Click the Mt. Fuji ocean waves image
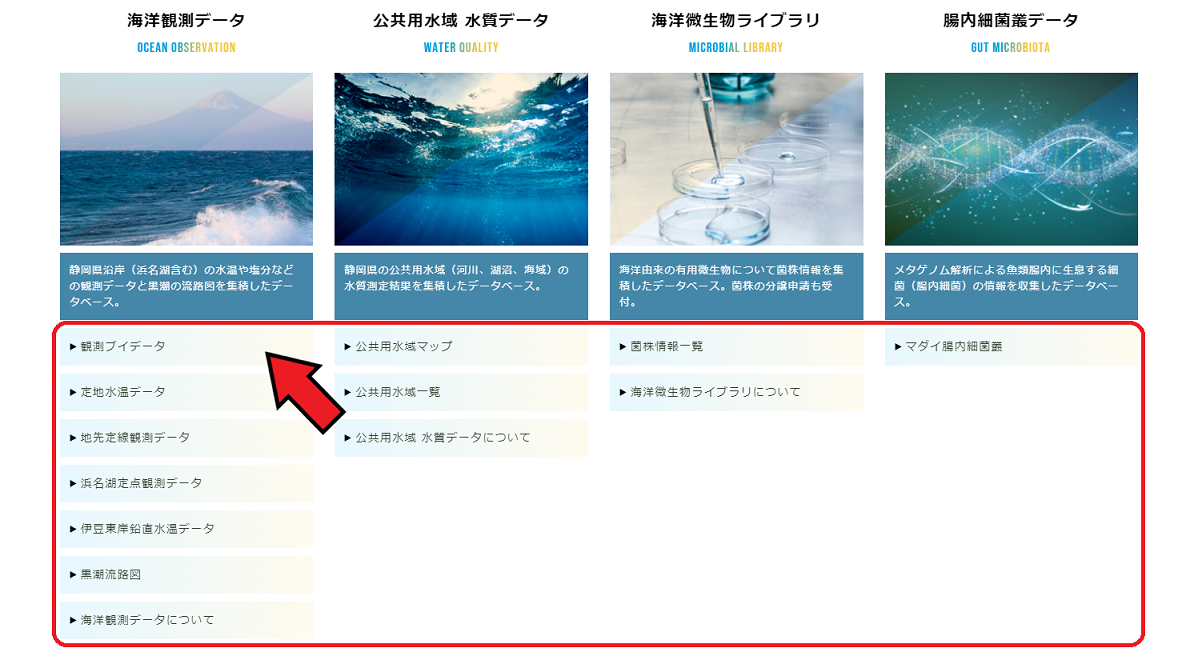Screen dimensions: 1198x656 tap(186, 160)
